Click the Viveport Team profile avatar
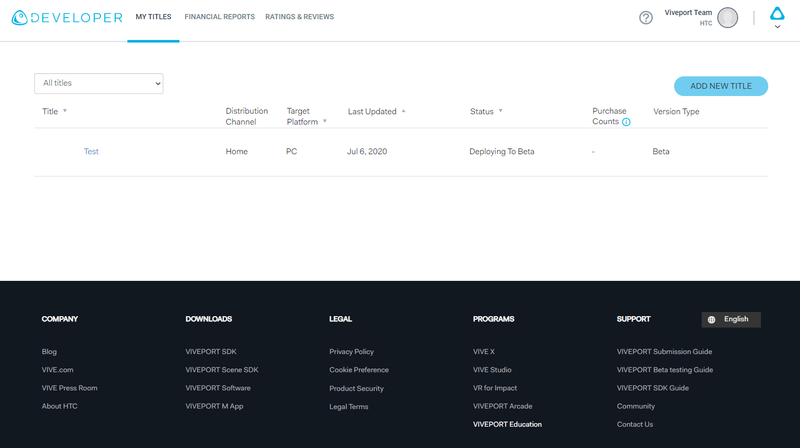Viewport: 800px width, 448px height. pos(728,18)
